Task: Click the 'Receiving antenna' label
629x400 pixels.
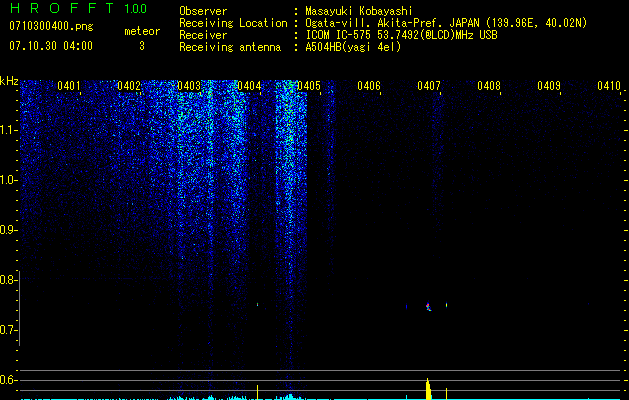Action: pyautogui.click(x=230, y=47)
